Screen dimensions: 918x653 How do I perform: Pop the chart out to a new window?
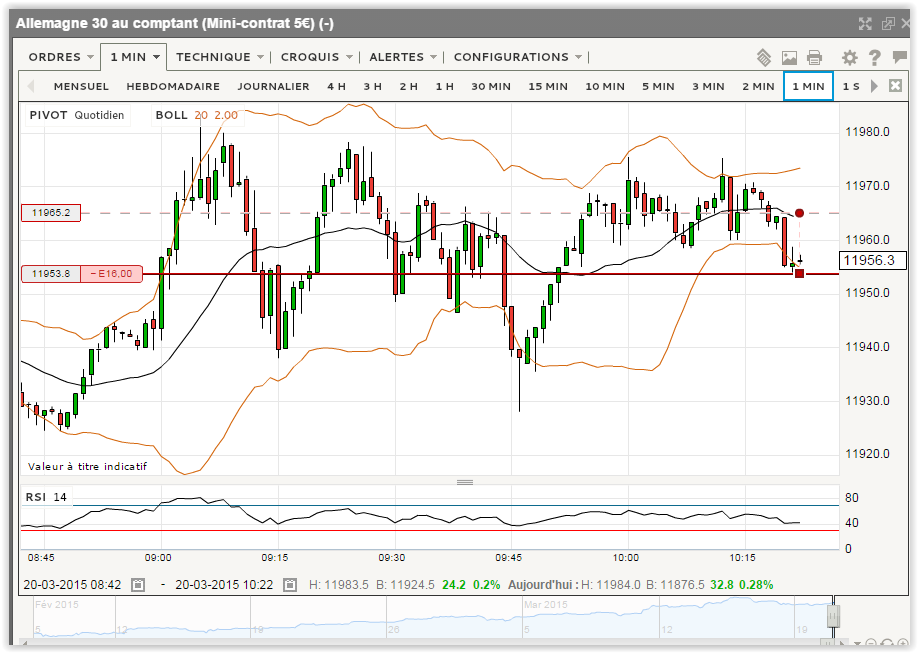point(888,23)
